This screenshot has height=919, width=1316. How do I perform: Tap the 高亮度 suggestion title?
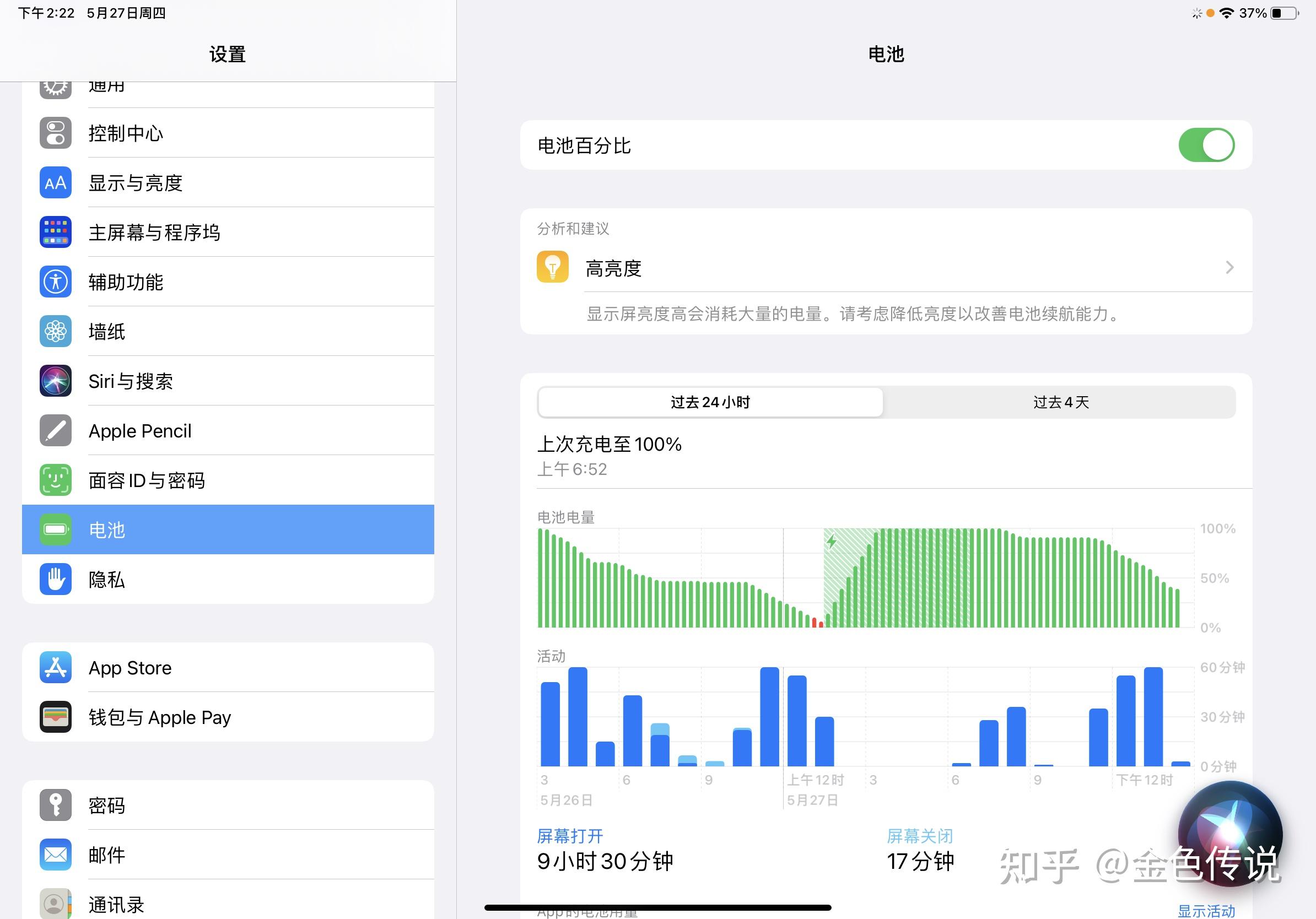[x=613, y=268]
